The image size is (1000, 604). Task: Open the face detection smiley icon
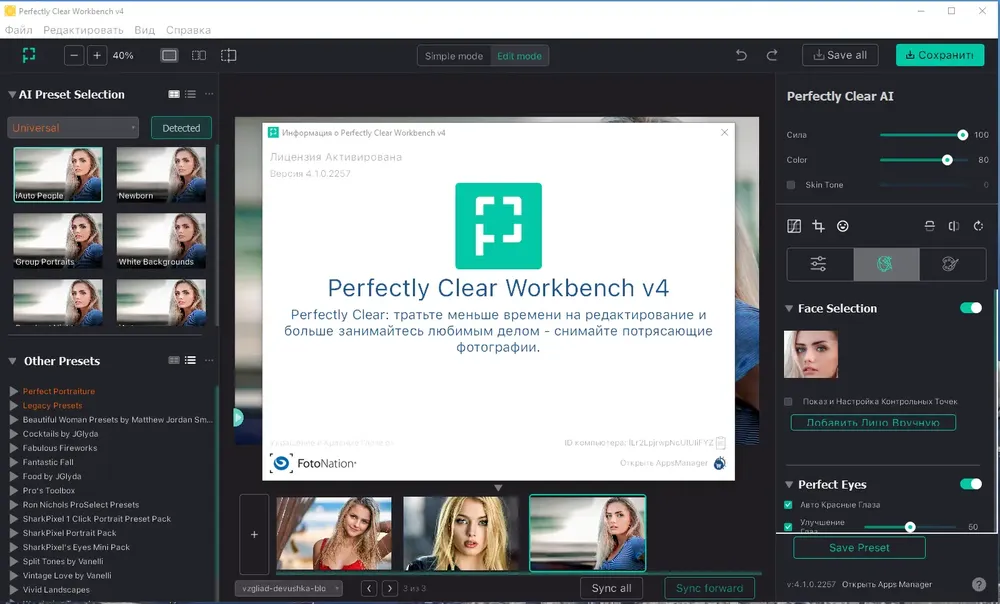[x=842, y=226]
